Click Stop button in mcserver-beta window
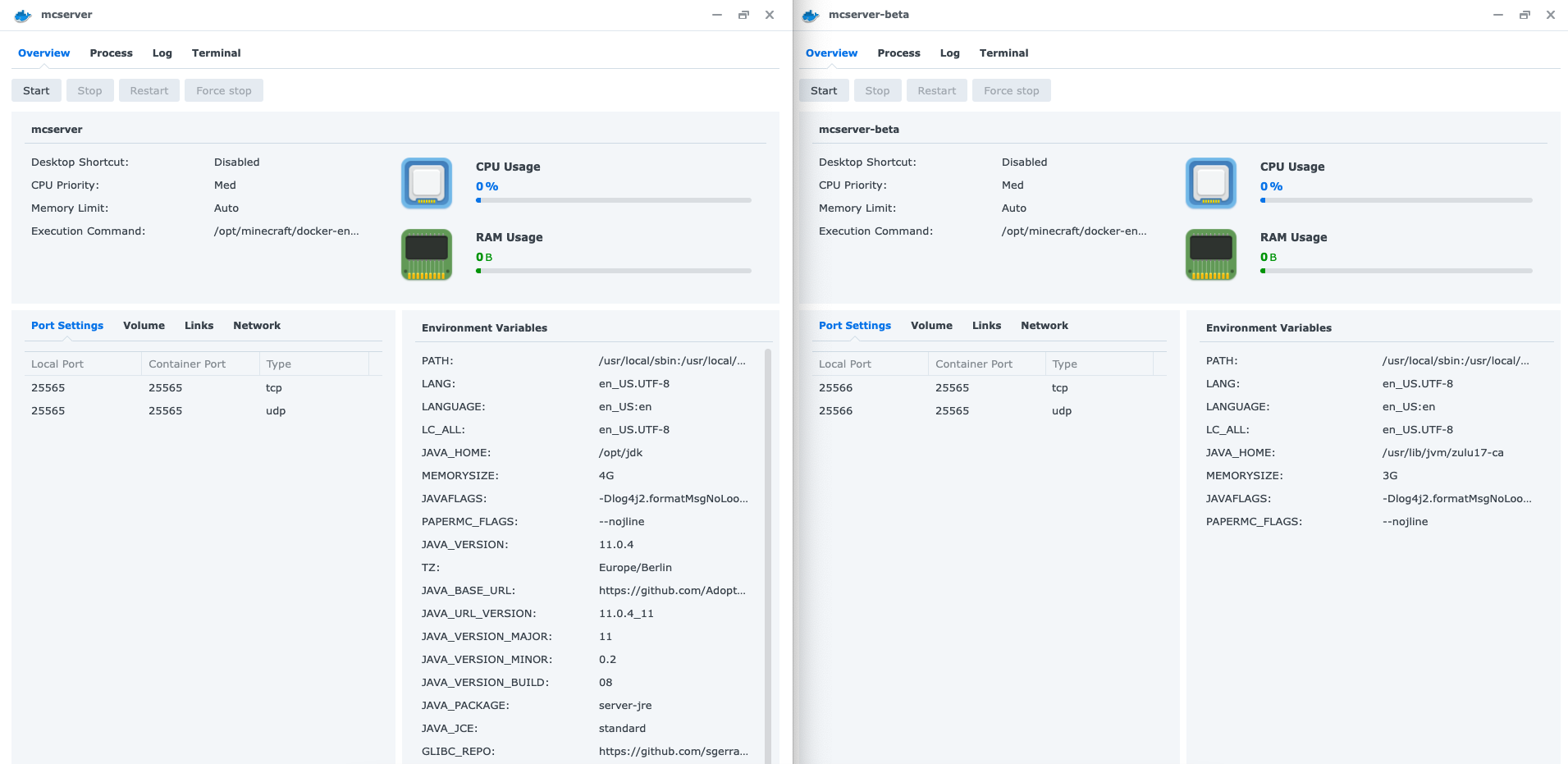Screen dimensions: 1568x764 (x=878, y=90)
